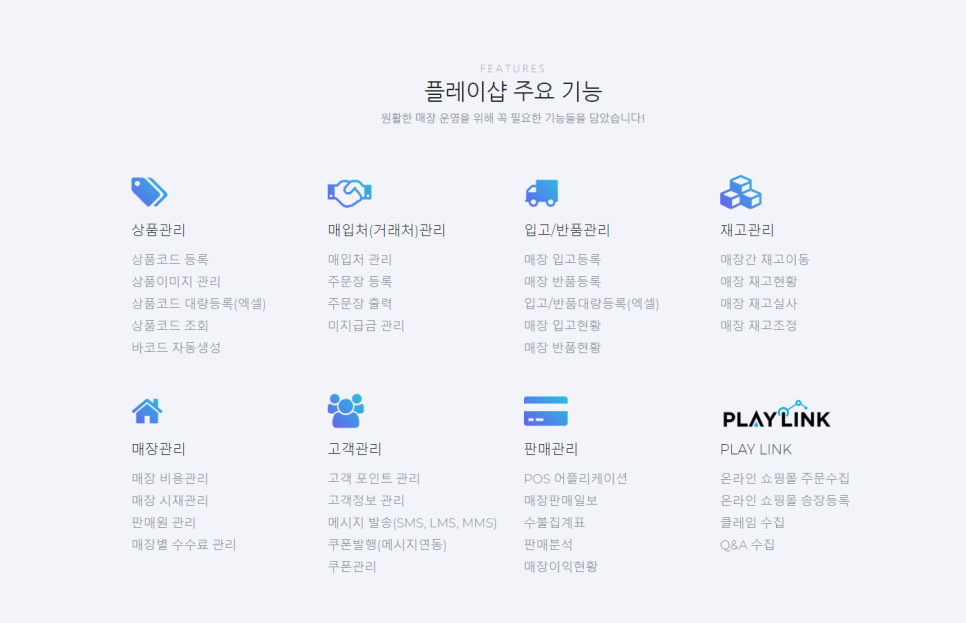Screen dimensions: 966x623
Task: Open 메시지 발송(SMS, LMS, MMS) link
Action: pyautogui.click(x=412, y=522)
